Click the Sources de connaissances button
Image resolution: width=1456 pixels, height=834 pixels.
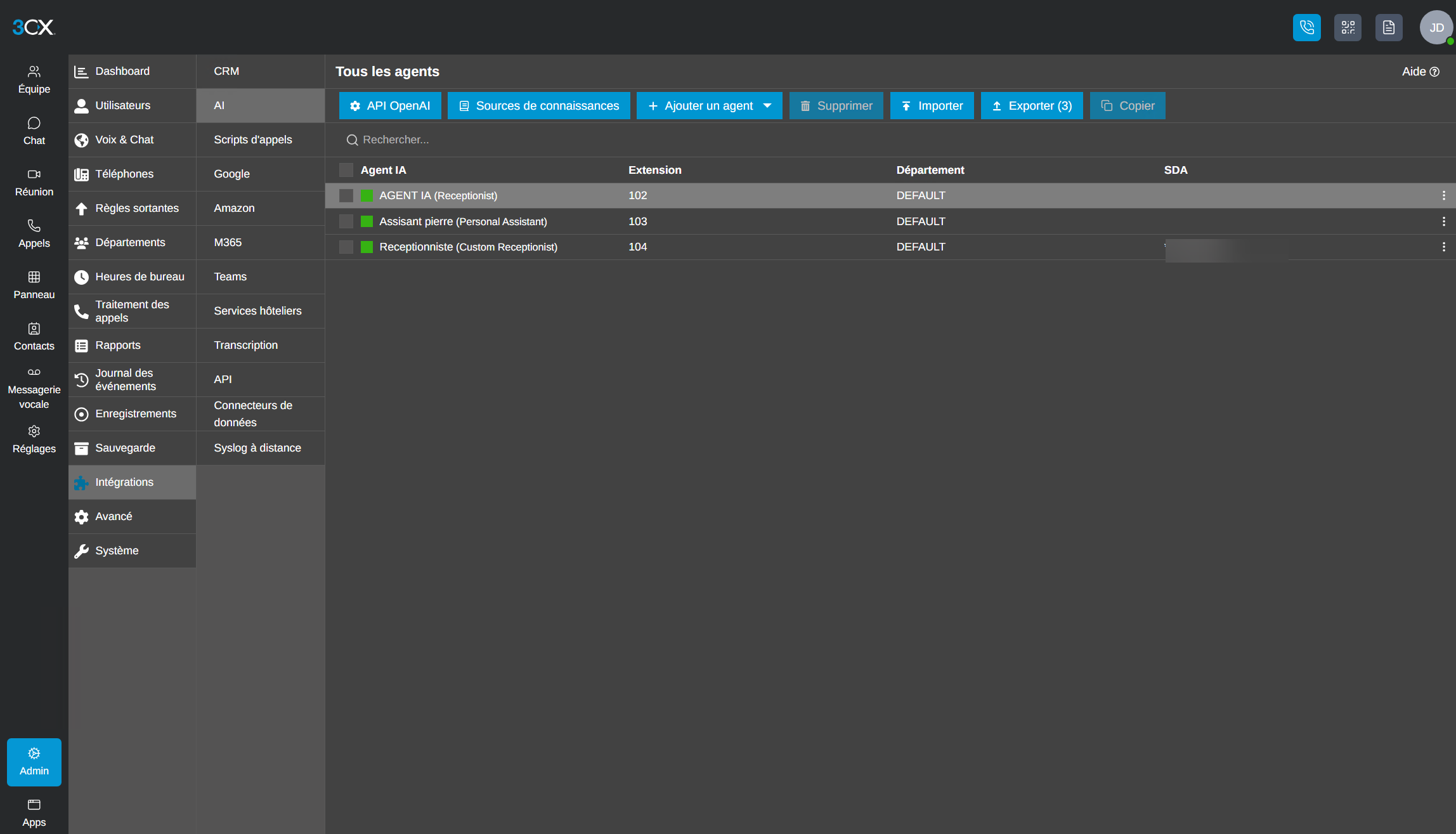(539, 106)
